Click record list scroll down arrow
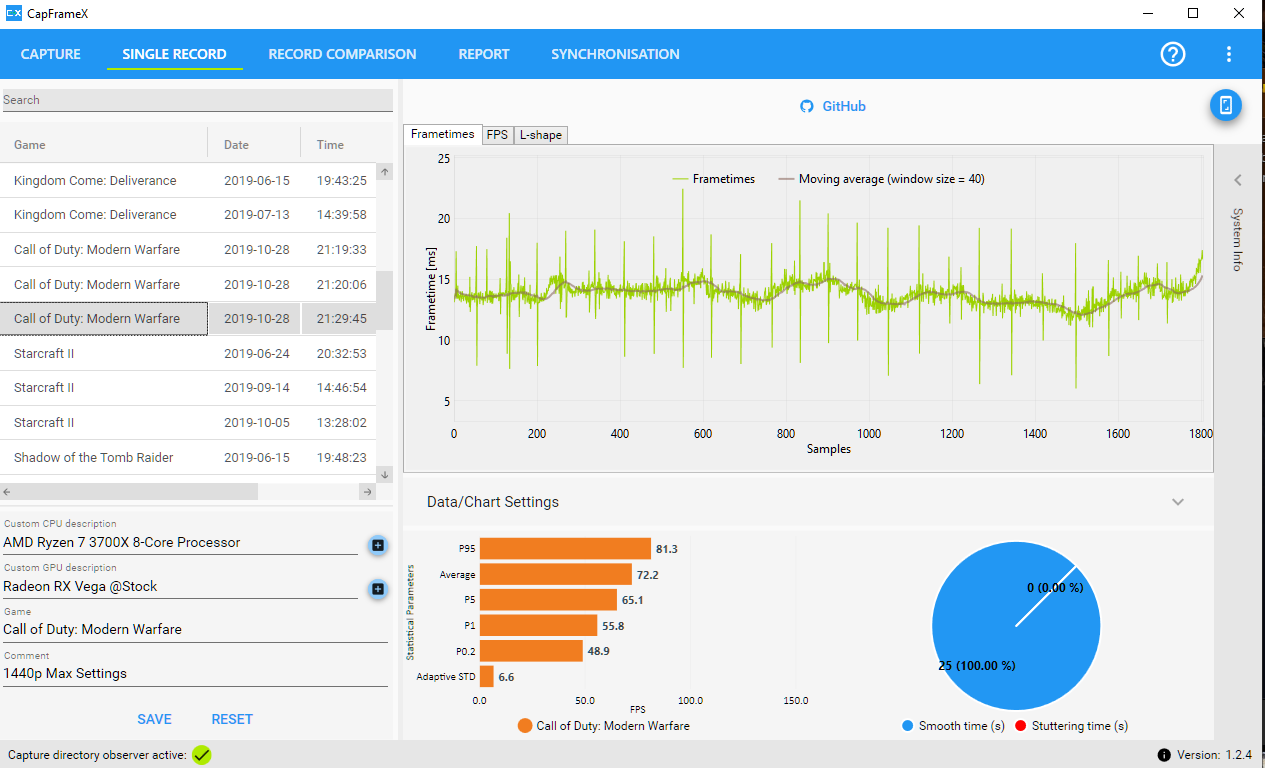The width and height of the screenshot is (1265, 768). pos(385,474)
